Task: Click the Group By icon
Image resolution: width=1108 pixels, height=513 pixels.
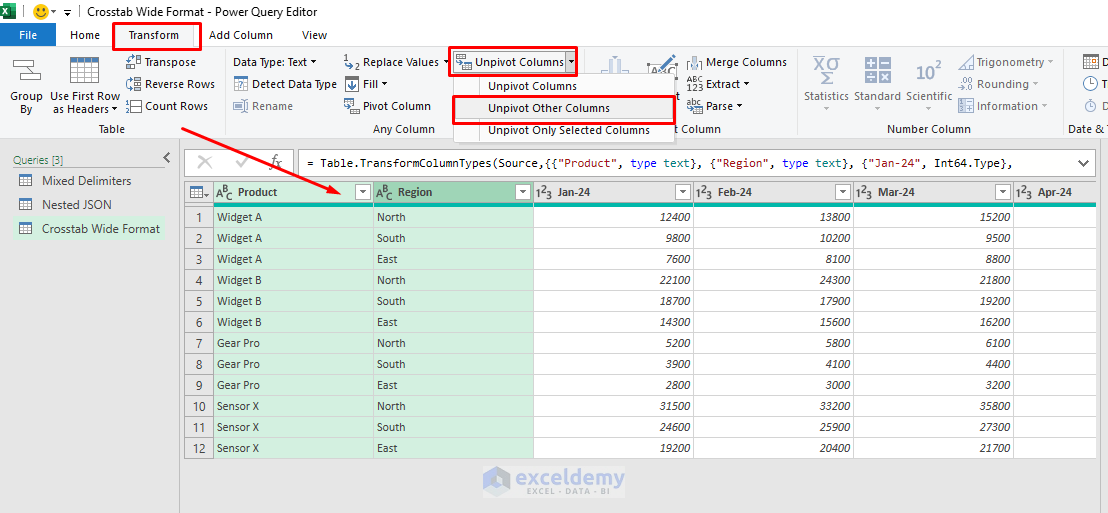Action: (26, 72)
